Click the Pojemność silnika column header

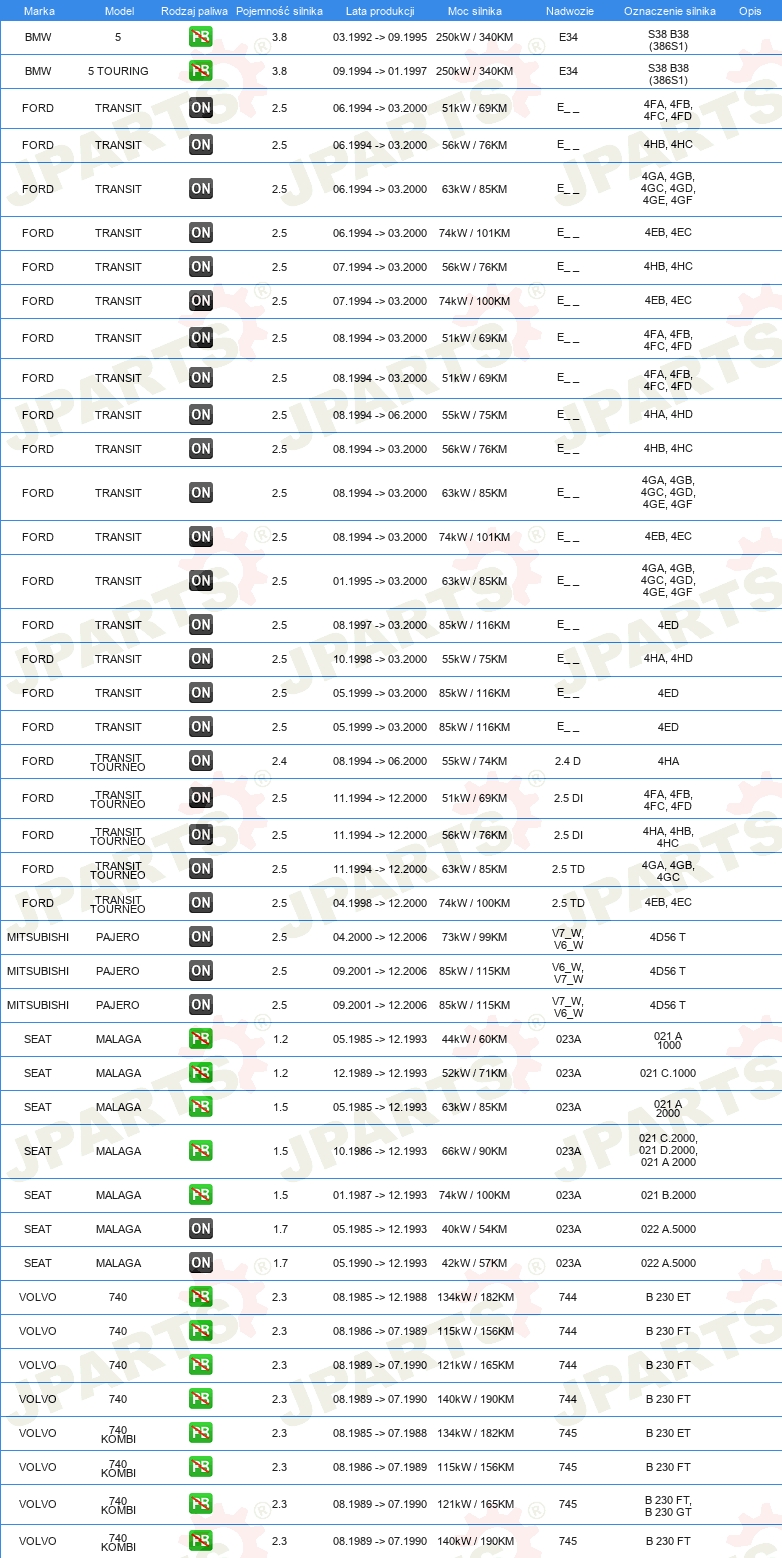point(279,11)
